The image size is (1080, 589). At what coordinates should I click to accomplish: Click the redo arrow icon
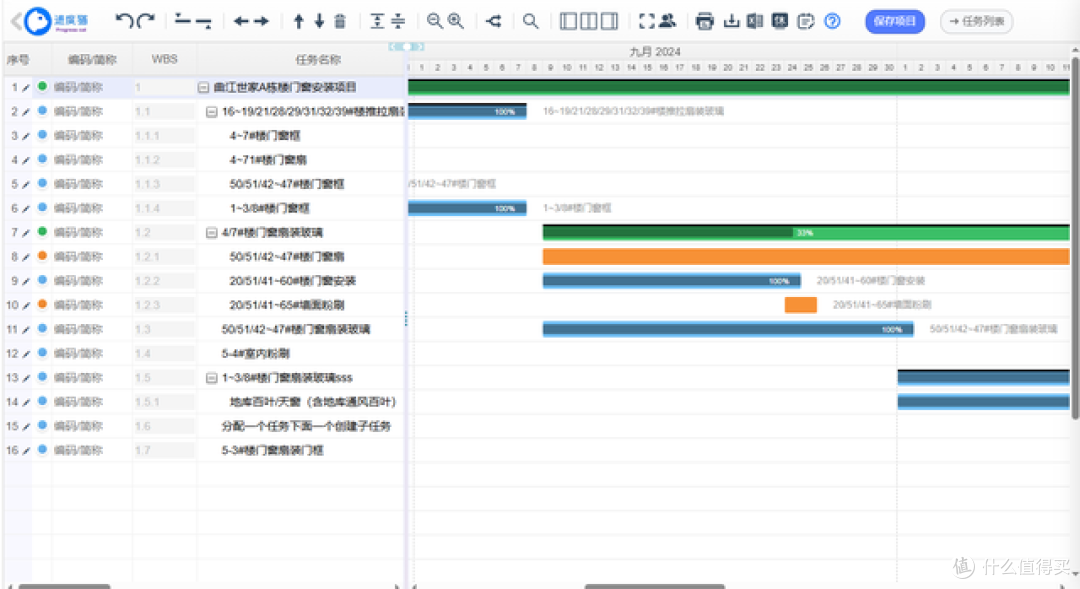click(x=145, y=21)
